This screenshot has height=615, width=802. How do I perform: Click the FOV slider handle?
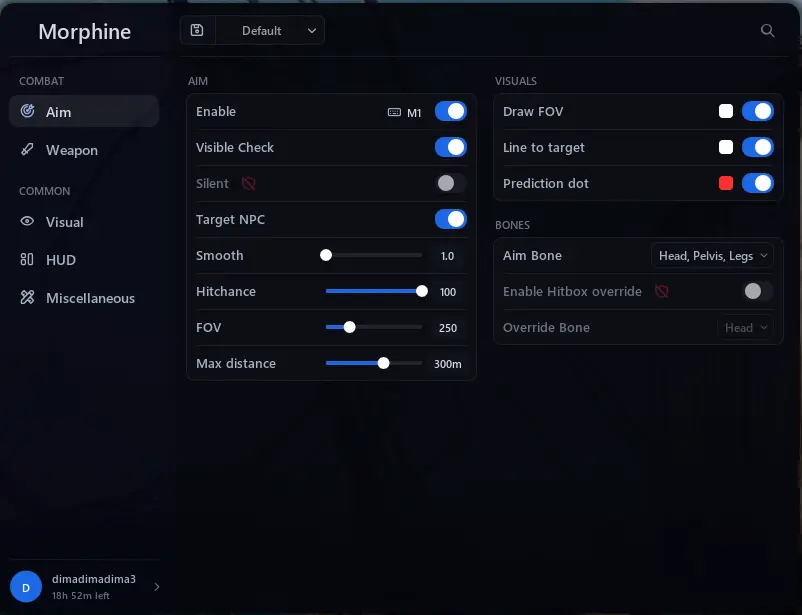(x=349, y=327)
